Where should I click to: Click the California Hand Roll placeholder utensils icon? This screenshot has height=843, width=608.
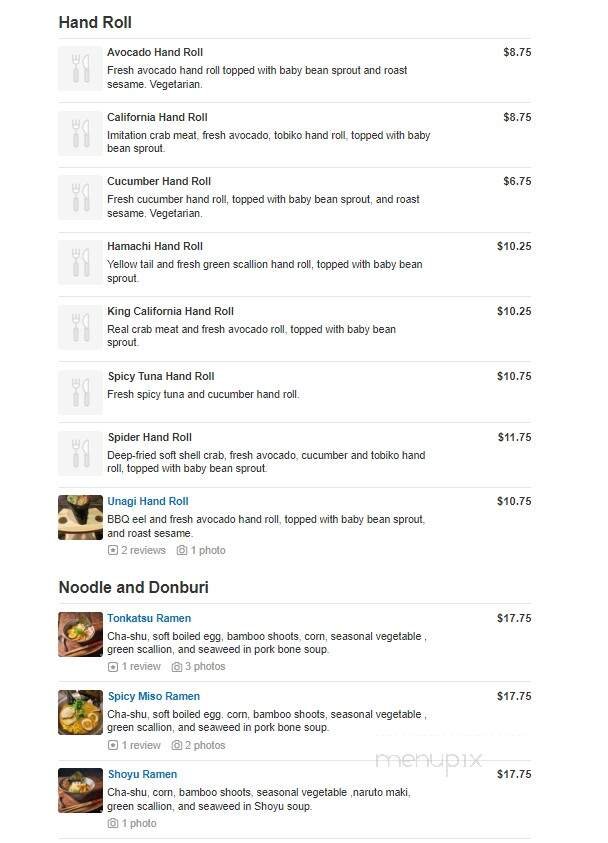click(x=80, y=133)
